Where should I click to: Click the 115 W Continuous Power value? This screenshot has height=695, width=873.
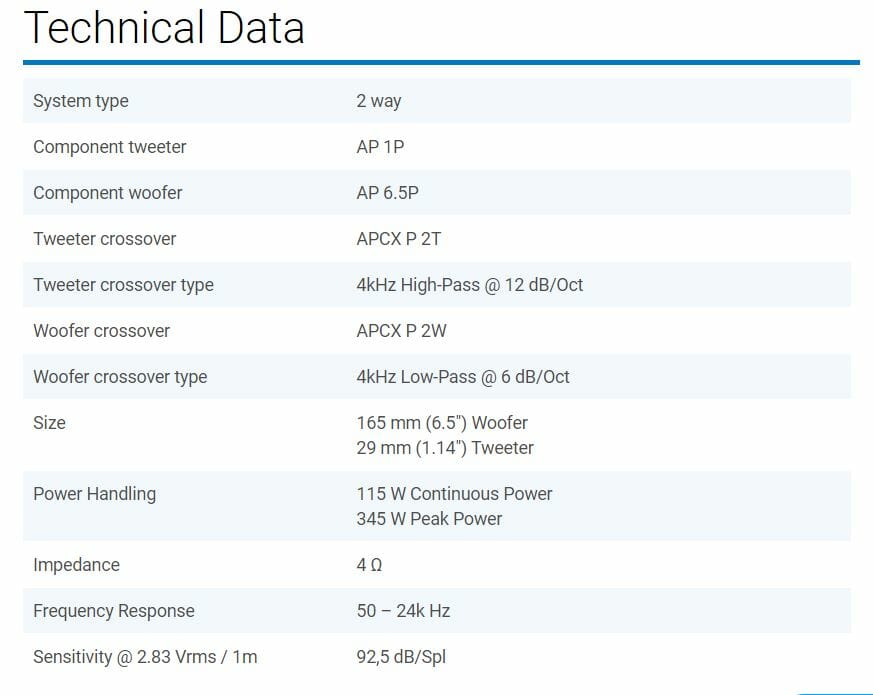(x=454, y=494)
